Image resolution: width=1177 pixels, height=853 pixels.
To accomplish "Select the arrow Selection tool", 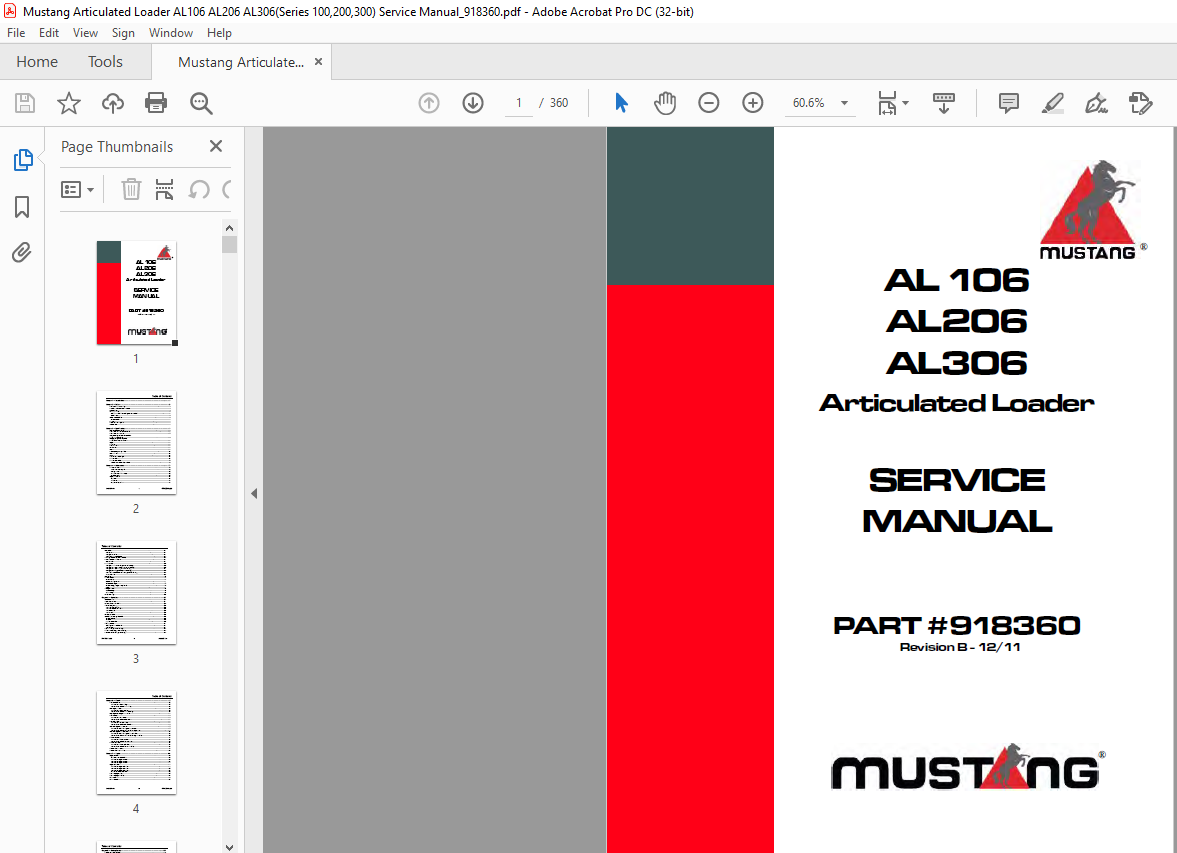I will [x=621, y=103].
